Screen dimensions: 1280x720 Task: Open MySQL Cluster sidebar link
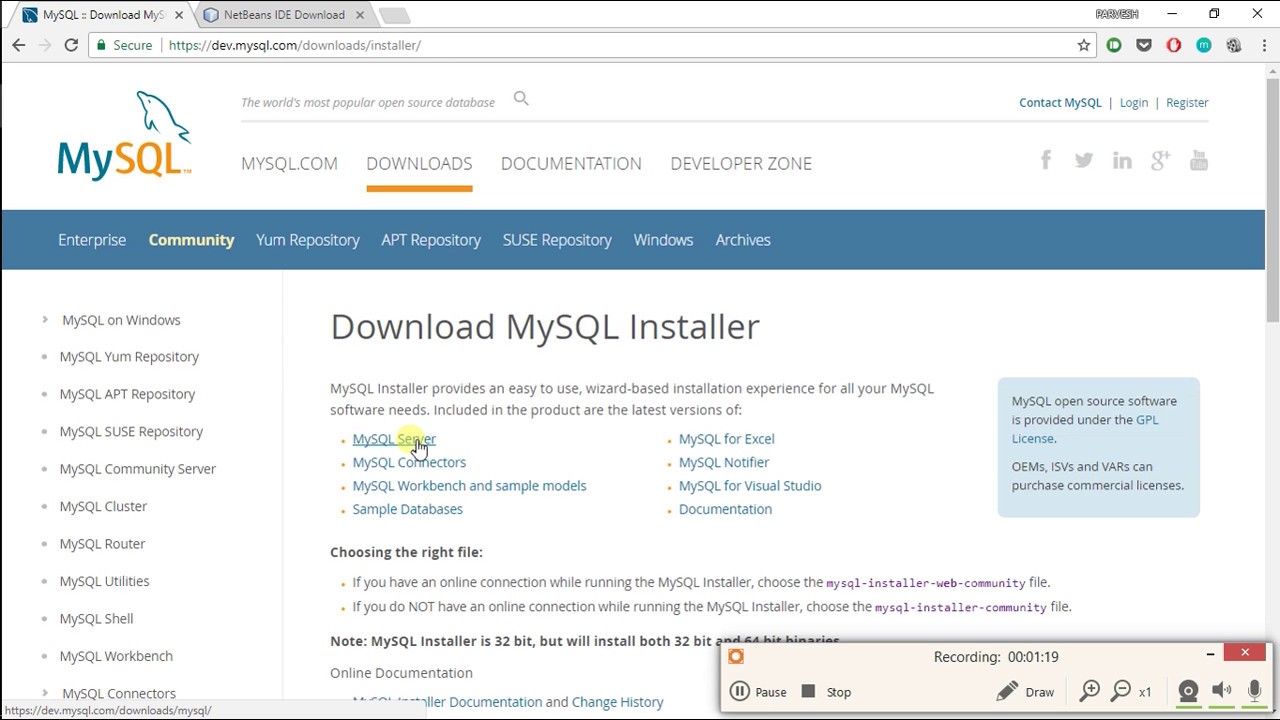pyautogui.click(x=103, y=506)
